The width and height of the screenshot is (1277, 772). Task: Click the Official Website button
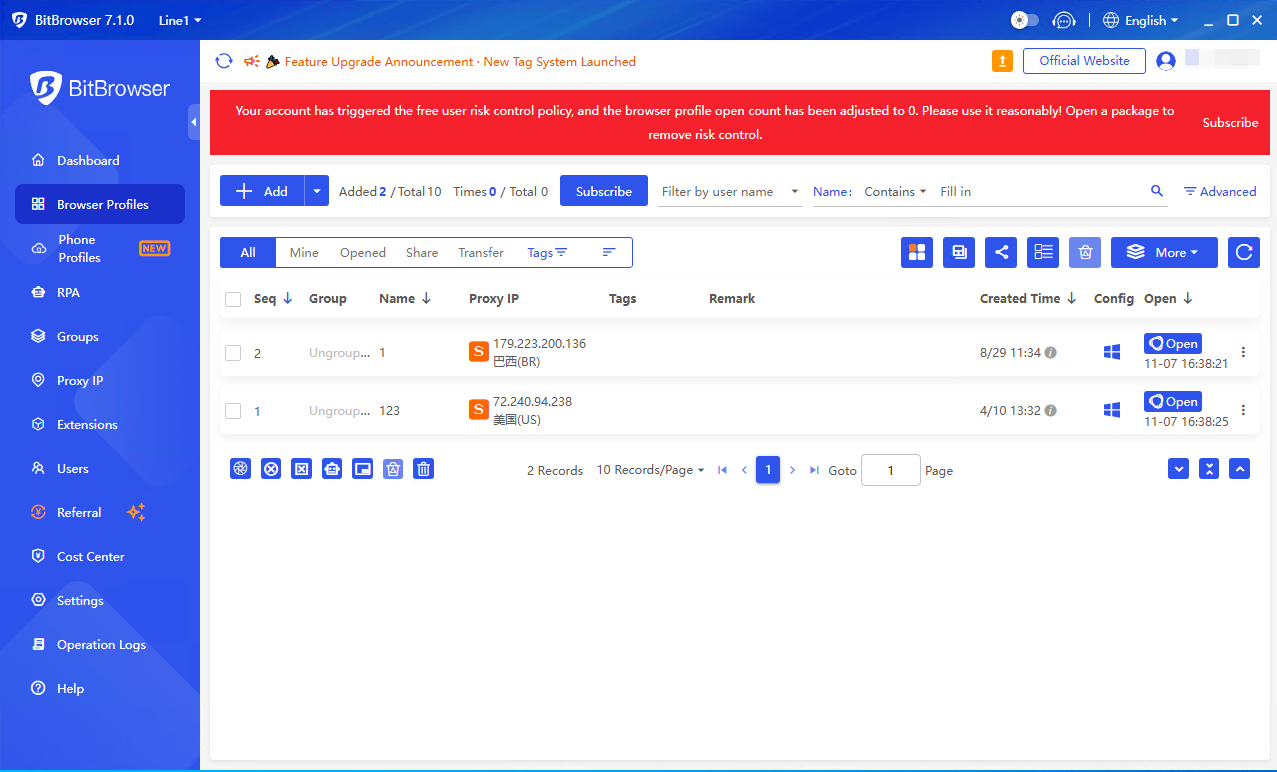pyautogui.click(x=1084, y=61)
